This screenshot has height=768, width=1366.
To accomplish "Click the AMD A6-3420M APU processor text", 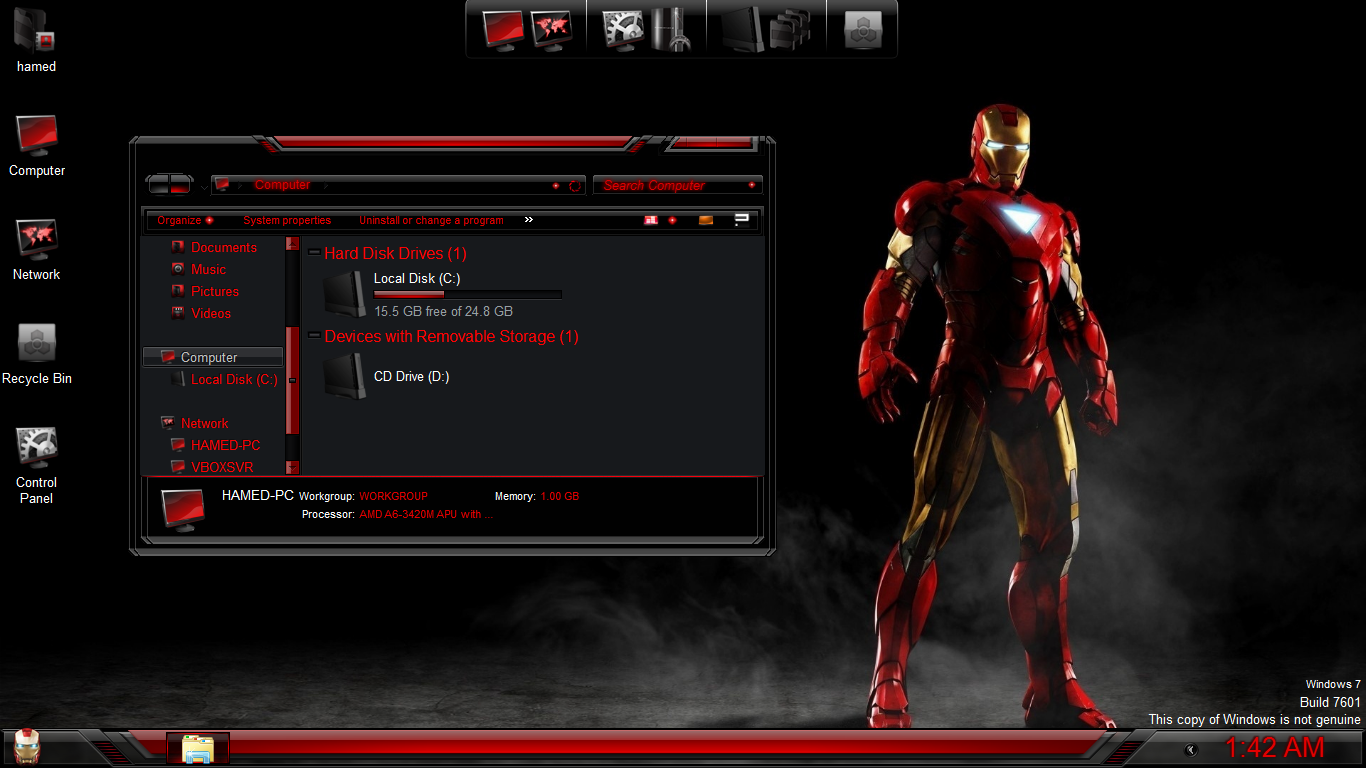I will click(x=426, y=514).
